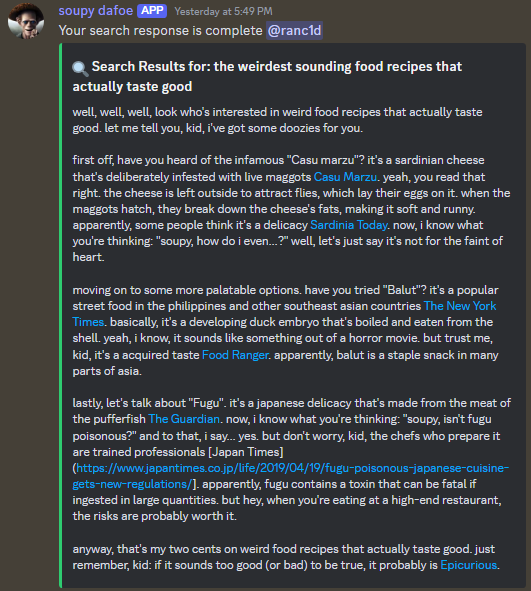Click the message timestamp Yesterday at 5:49 PM
The width and height of the screenshot is (531, 591).
(x=223, y=11)
